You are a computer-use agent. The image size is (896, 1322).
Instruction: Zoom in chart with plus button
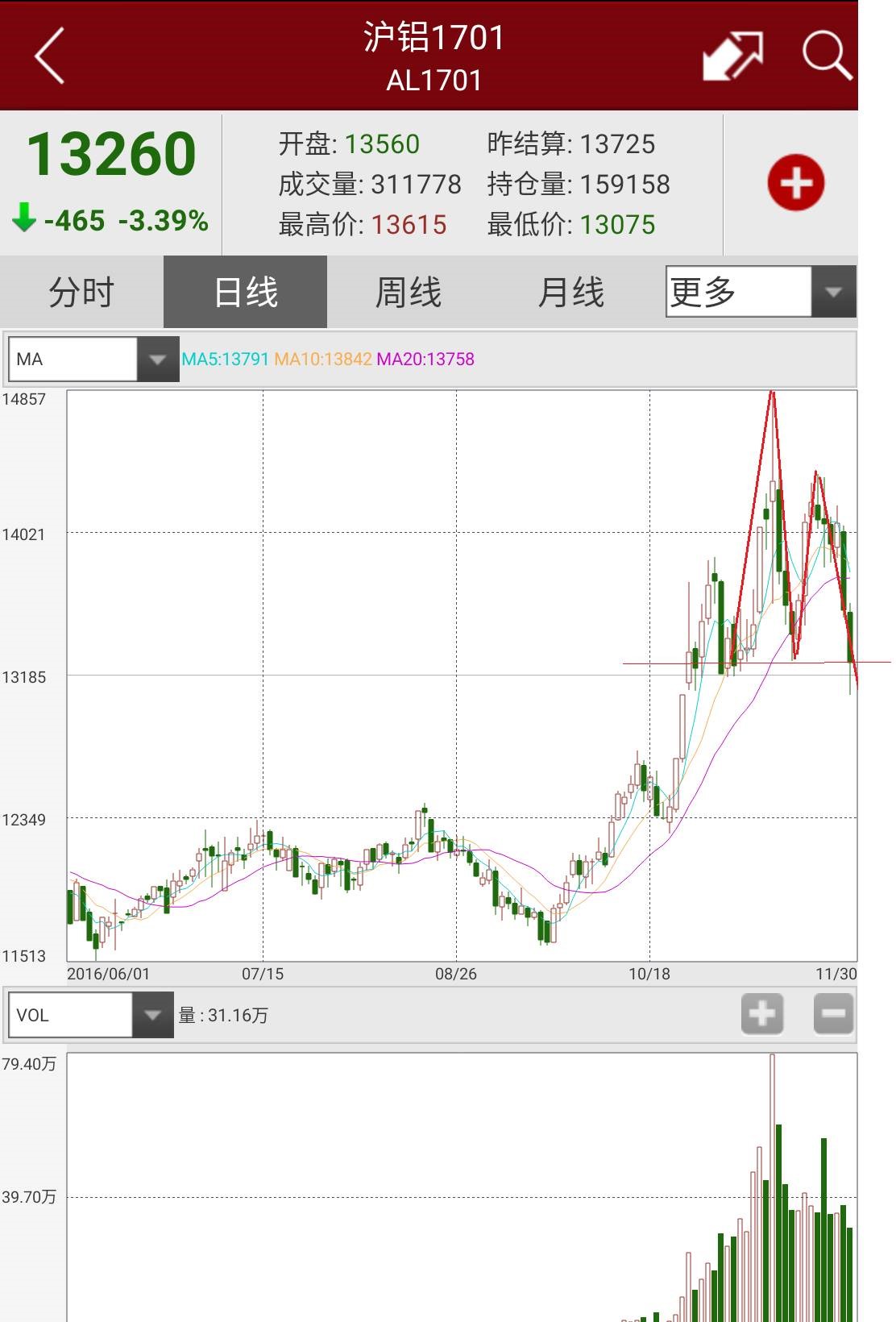(762, 1014)
